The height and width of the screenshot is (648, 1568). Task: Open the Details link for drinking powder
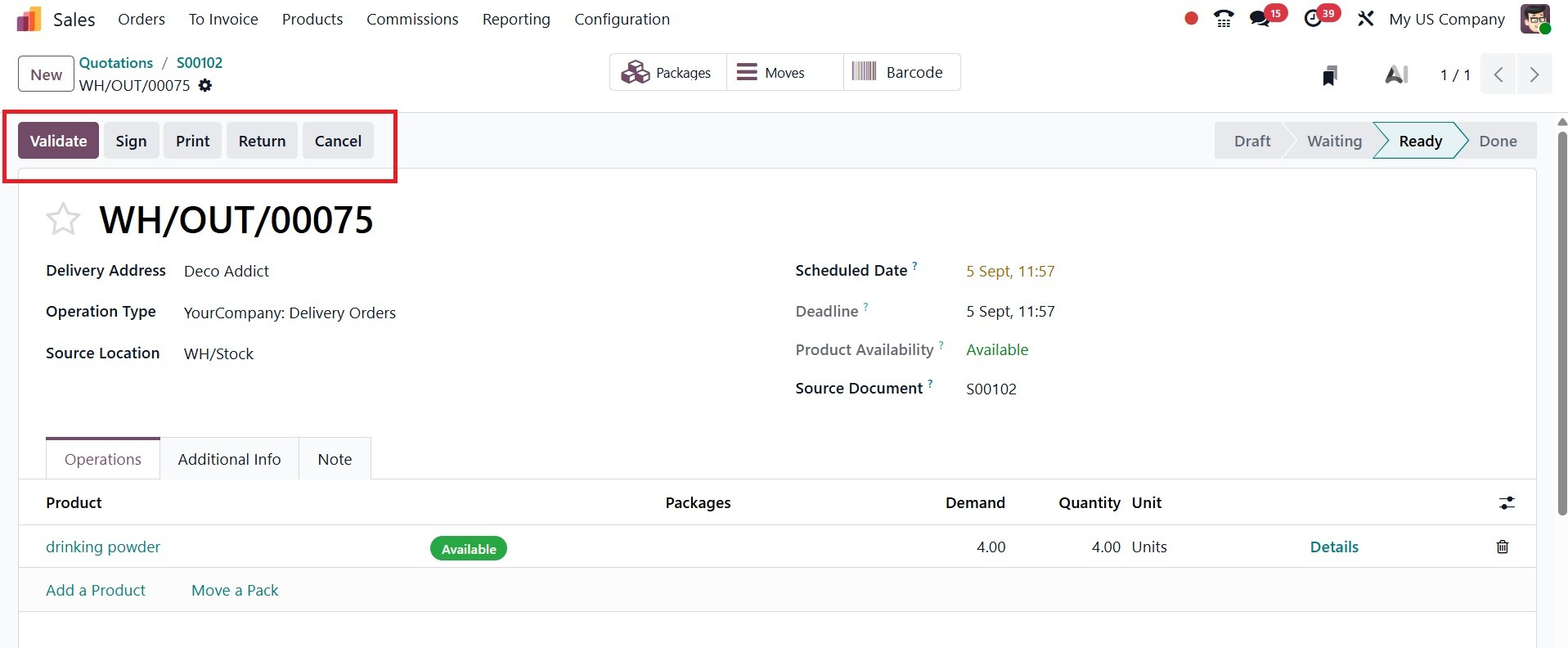click(1334, 547)
